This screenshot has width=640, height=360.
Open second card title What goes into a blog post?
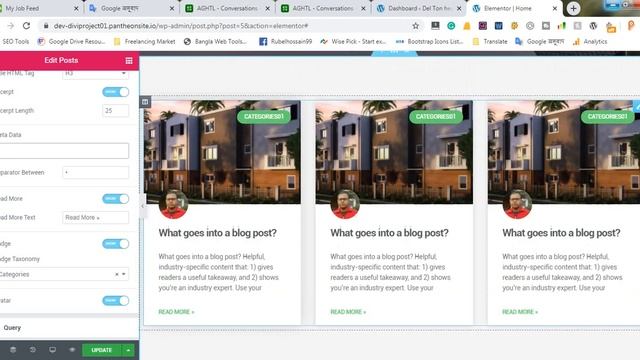(x=389, y=233)
